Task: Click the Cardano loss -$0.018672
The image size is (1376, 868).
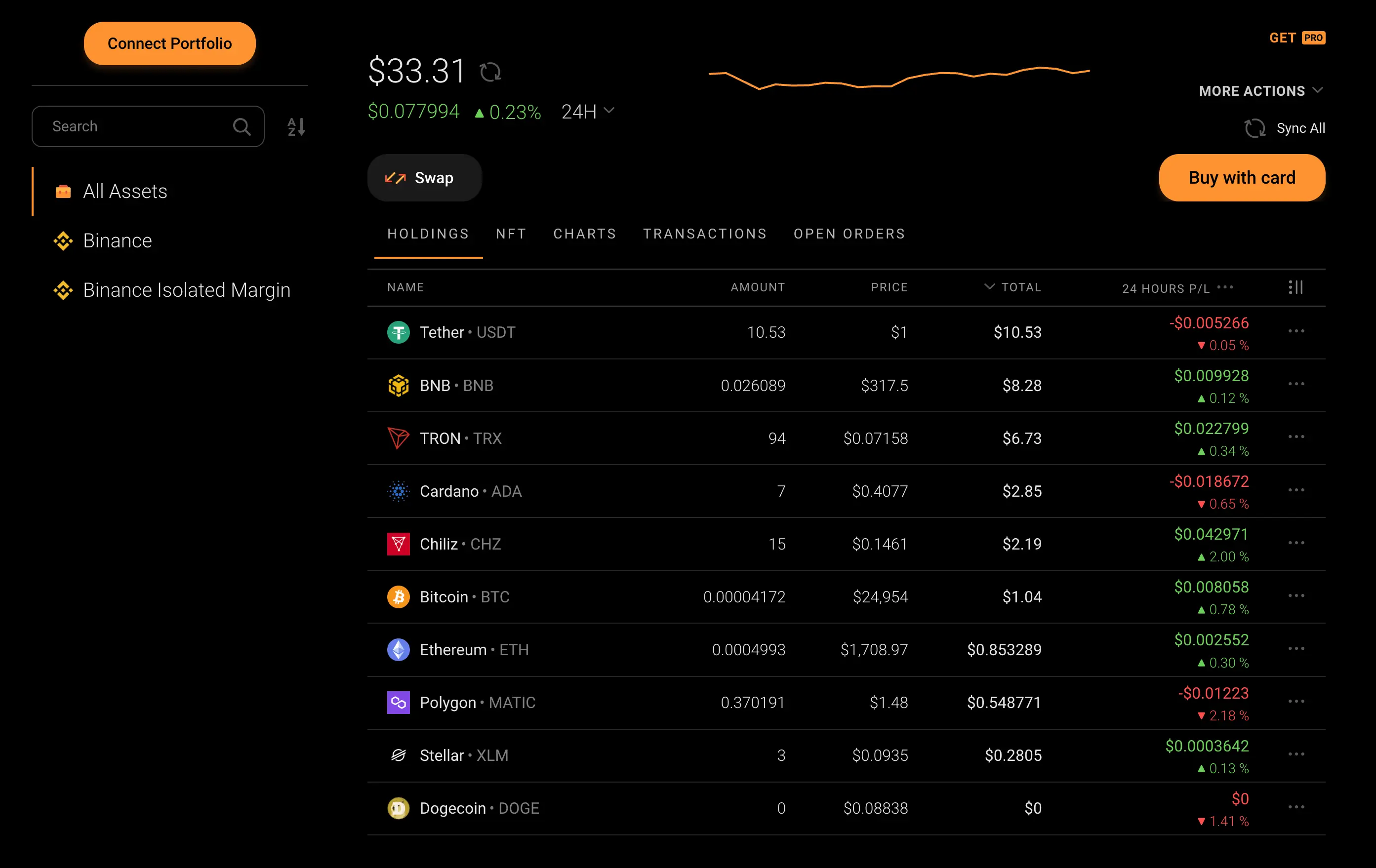Action: [x=1209, y=481]
